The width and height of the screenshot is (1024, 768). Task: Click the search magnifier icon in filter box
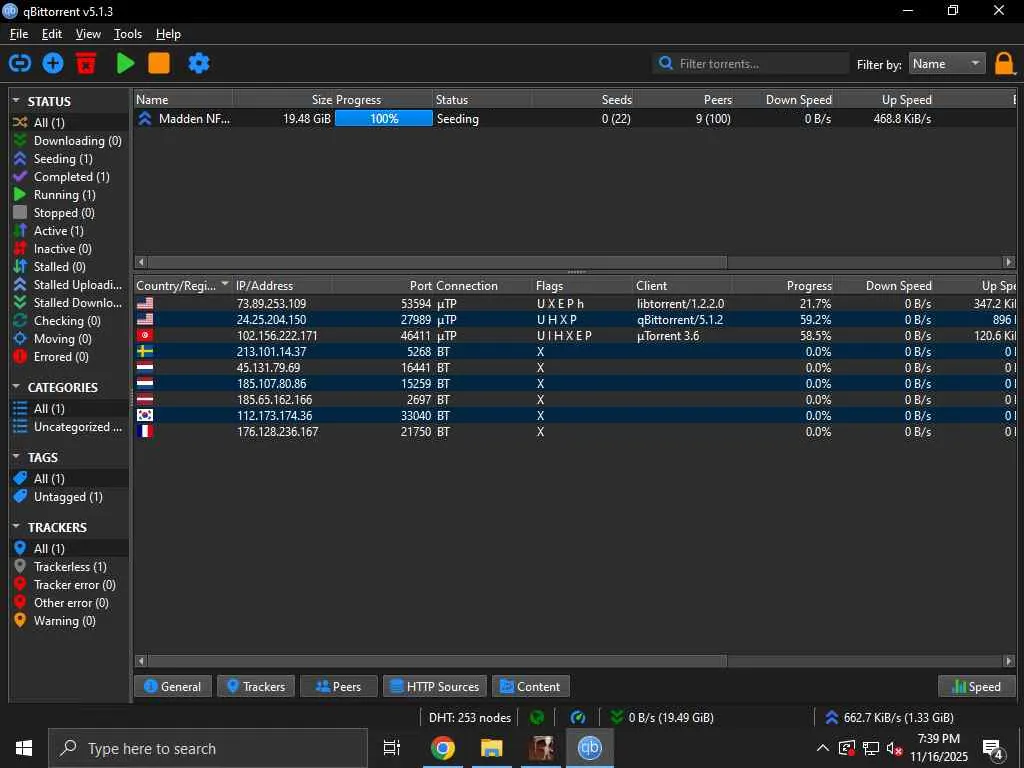[x=665, y=63]
